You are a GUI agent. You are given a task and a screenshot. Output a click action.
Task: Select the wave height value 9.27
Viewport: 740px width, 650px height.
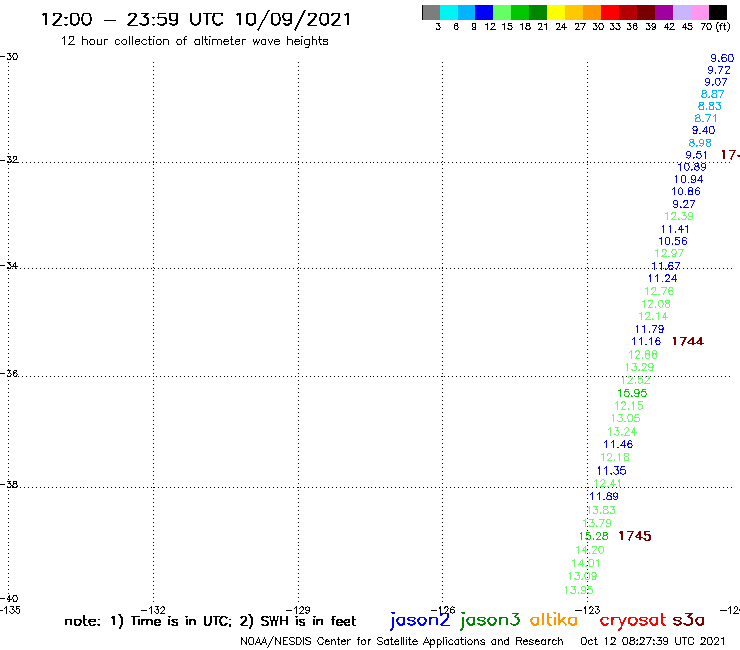pyautogui.click(x=684, y=204)
